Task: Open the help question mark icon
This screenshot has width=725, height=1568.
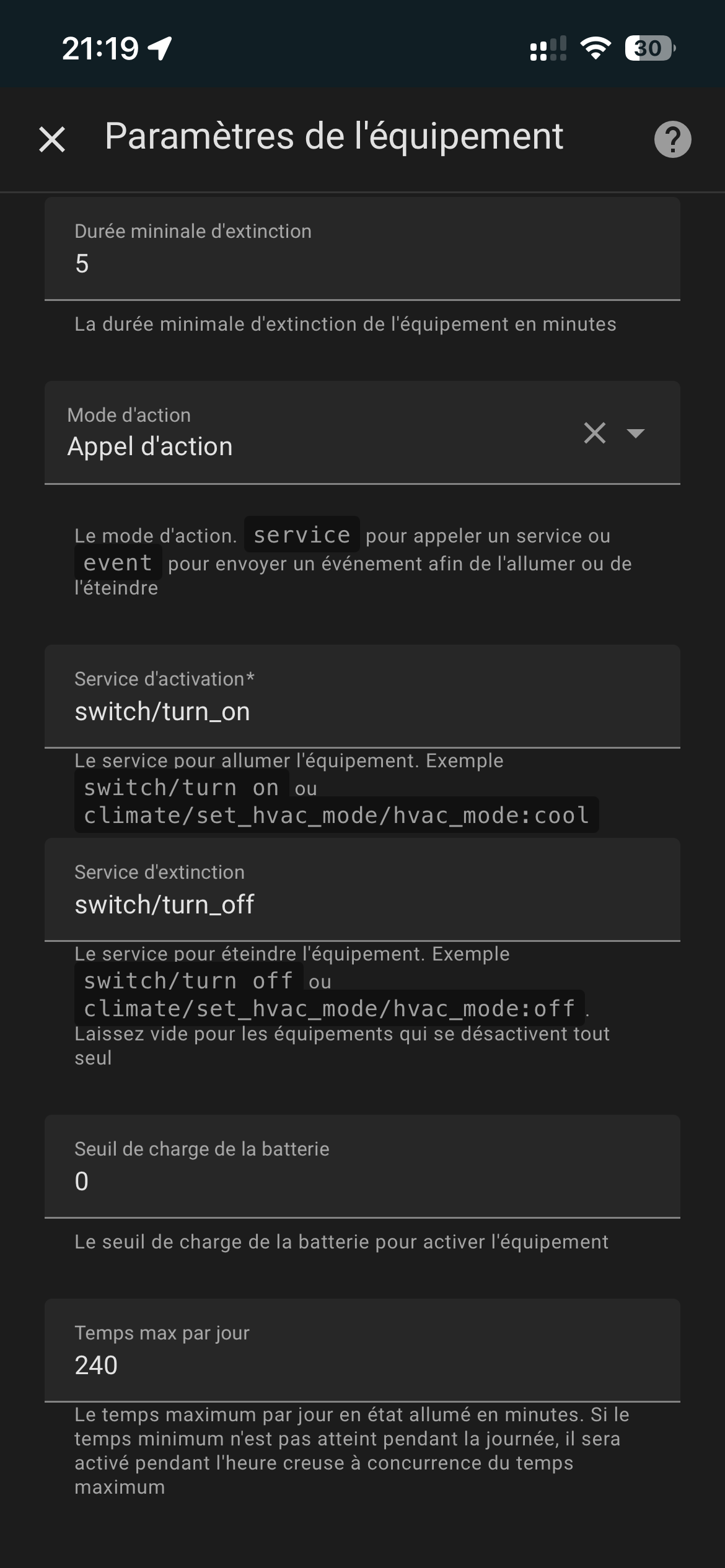Action: [672, 139]
